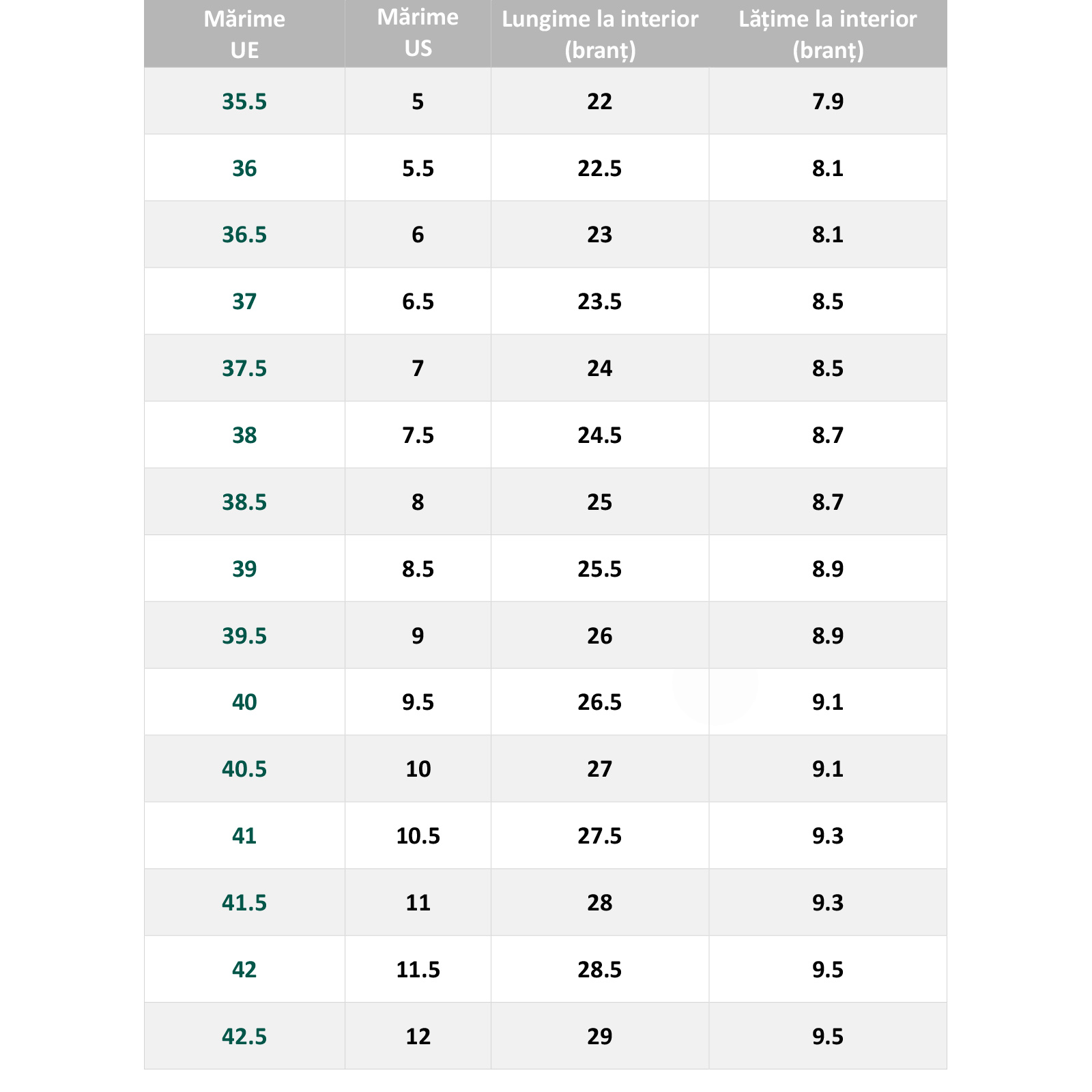Click the Mărime US column header
The image size is (1092, 1092).
pyautogui.click(x=418, y=34)
